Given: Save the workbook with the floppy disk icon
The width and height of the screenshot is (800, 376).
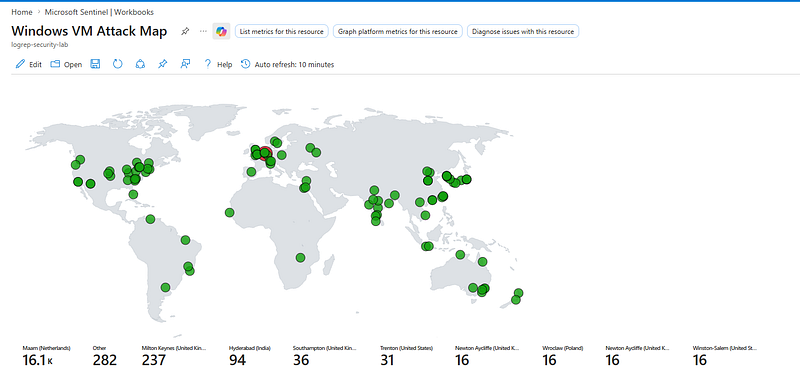Looking at the screenshot, I should click(95, 64).
